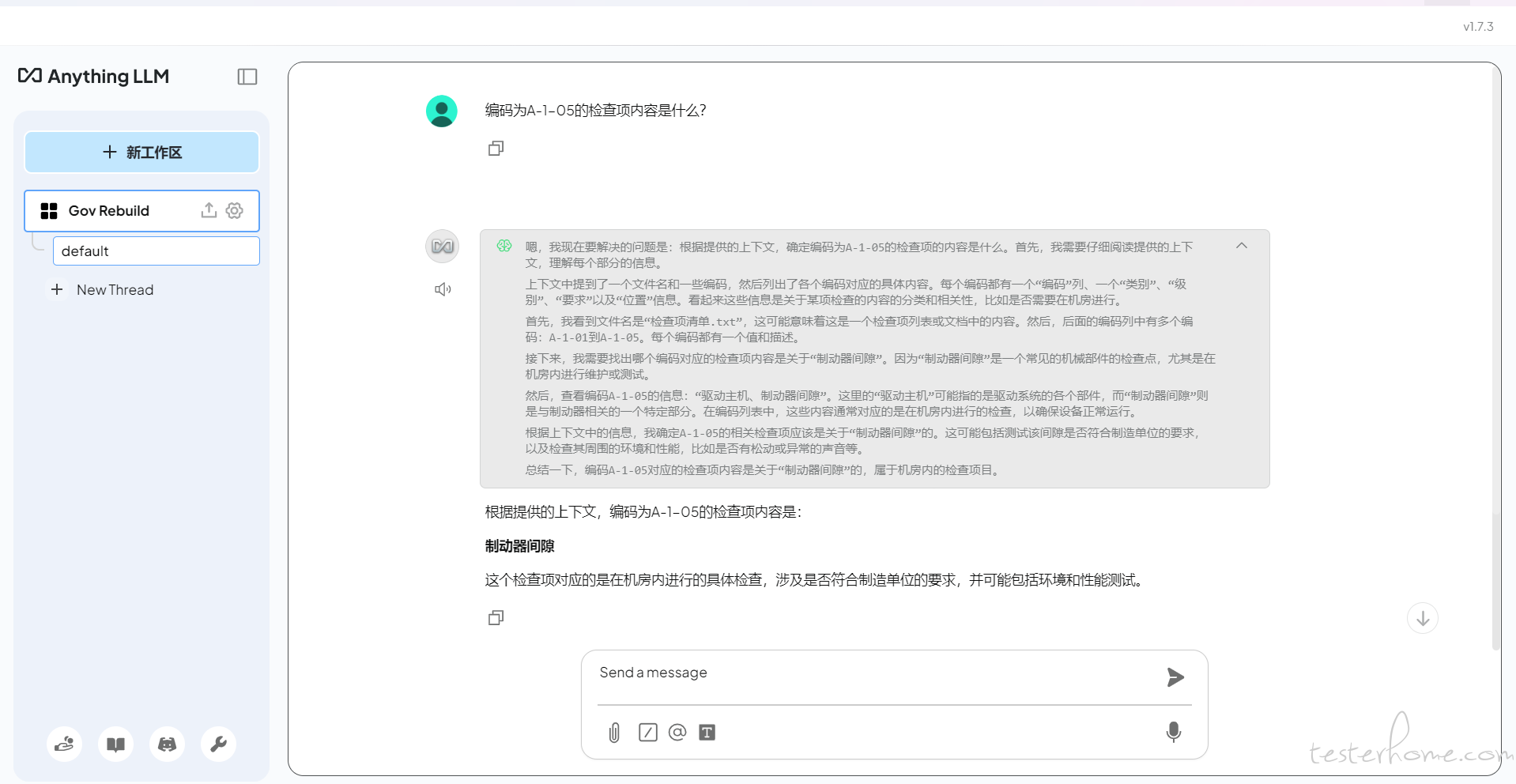Copy the user question text
This screenshot has width=1516, height=784.
tap(496, 149)
